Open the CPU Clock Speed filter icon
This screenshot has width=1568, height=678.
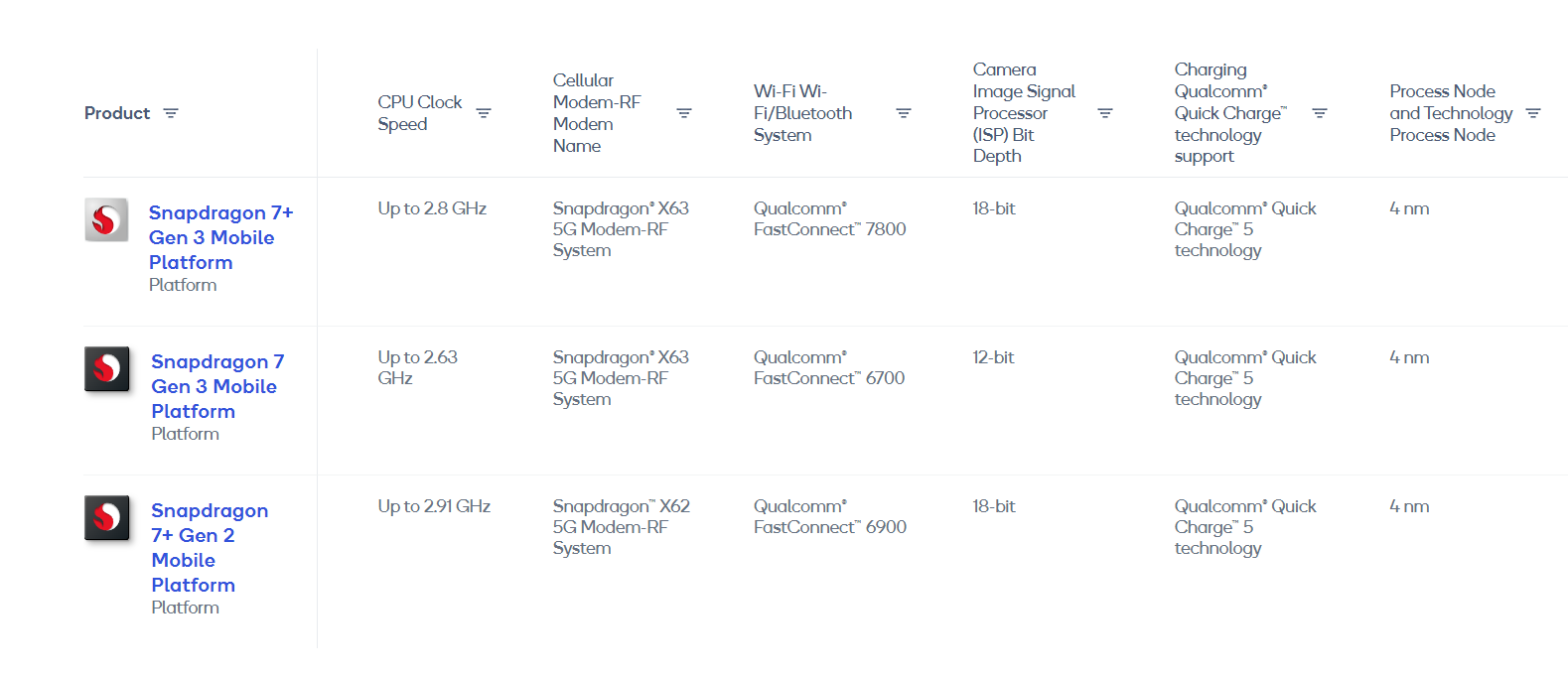point(484,113)
